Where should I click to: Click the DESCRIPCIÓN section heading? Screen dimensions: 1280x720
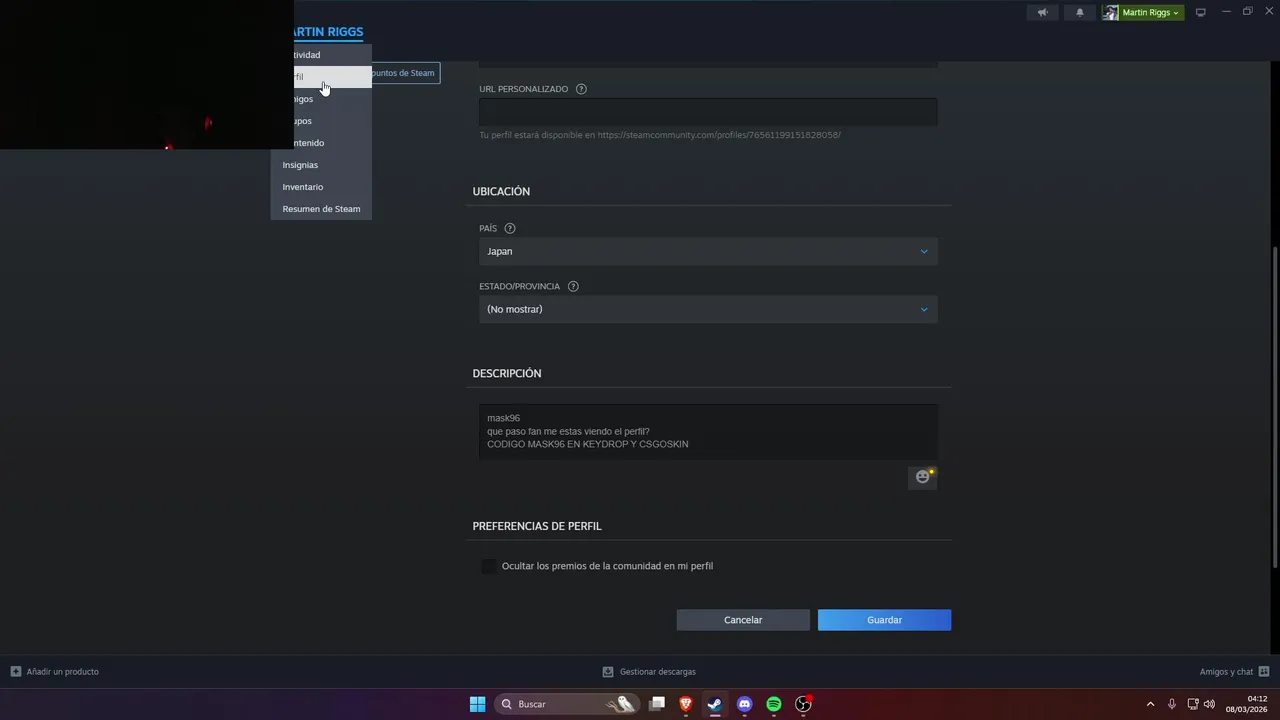507,373
